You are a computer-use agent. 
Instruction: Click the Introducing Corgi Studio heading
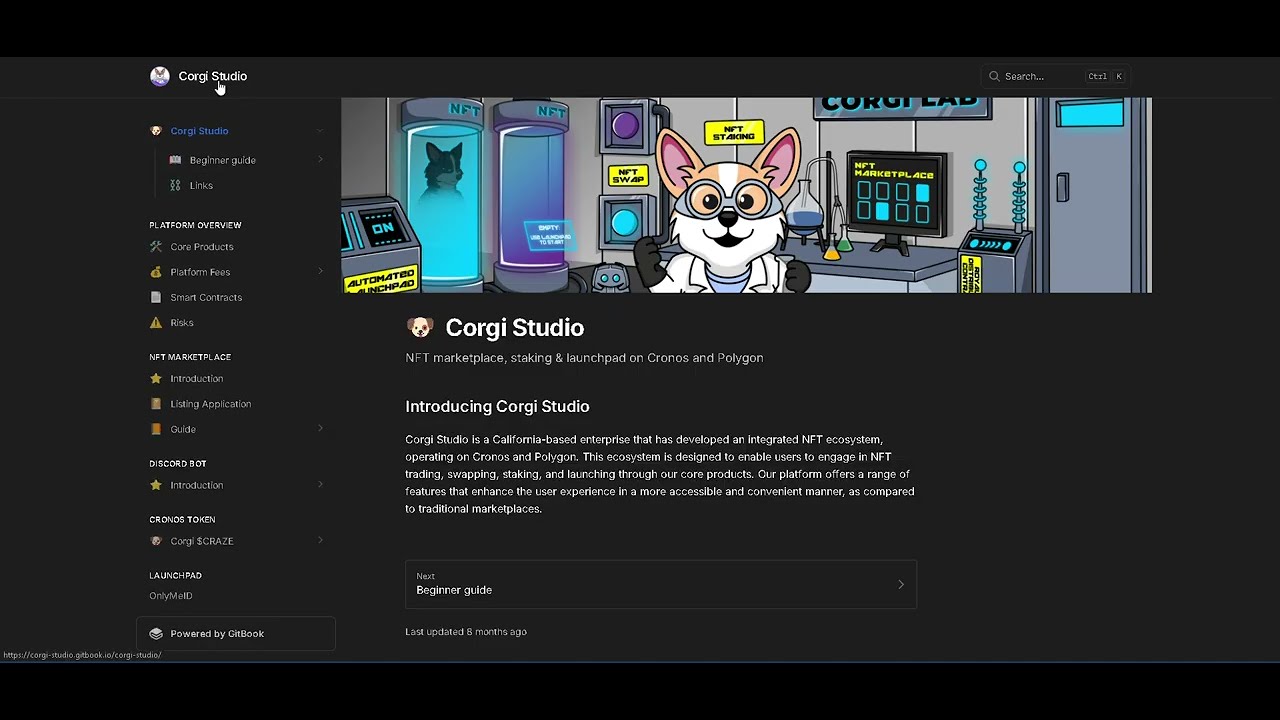497,406
